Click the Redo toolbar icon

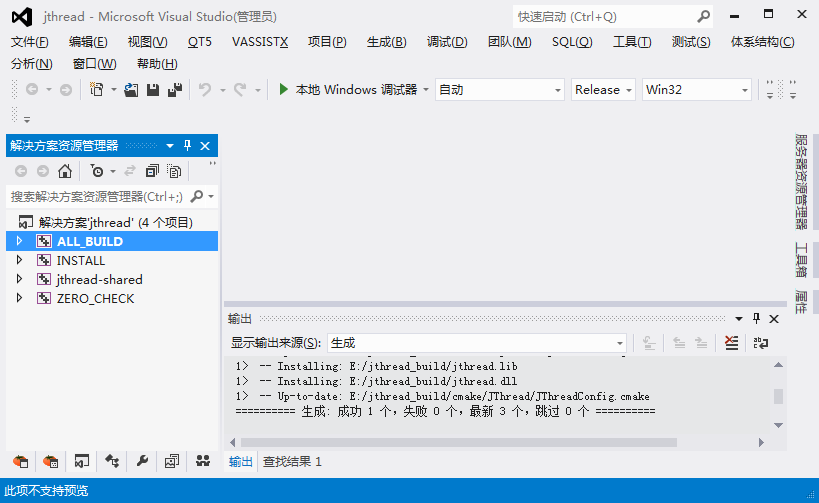point(240,90)
